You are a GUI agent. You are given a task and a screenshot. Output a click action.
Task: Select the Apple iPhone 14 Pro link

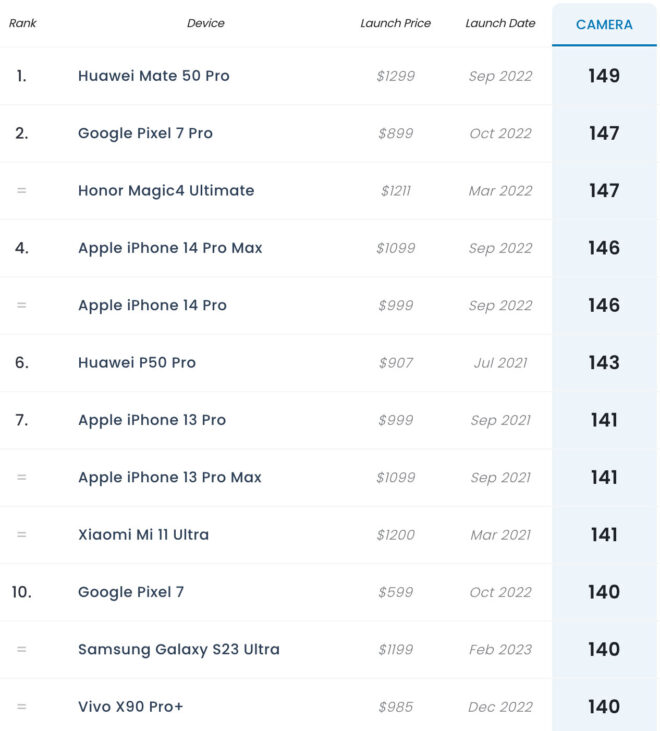152,305
